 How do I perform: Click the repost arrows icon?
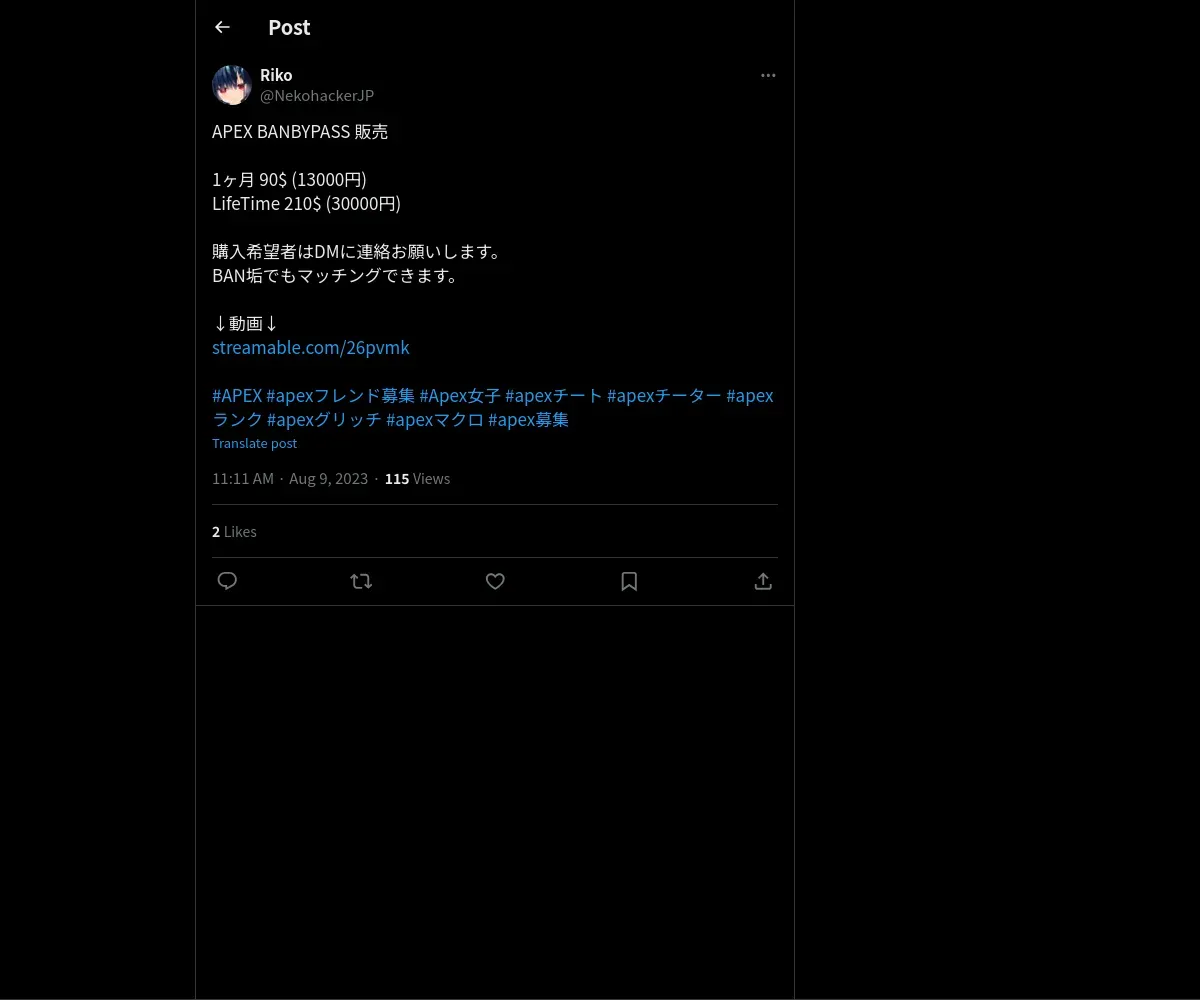pos(361,581)
